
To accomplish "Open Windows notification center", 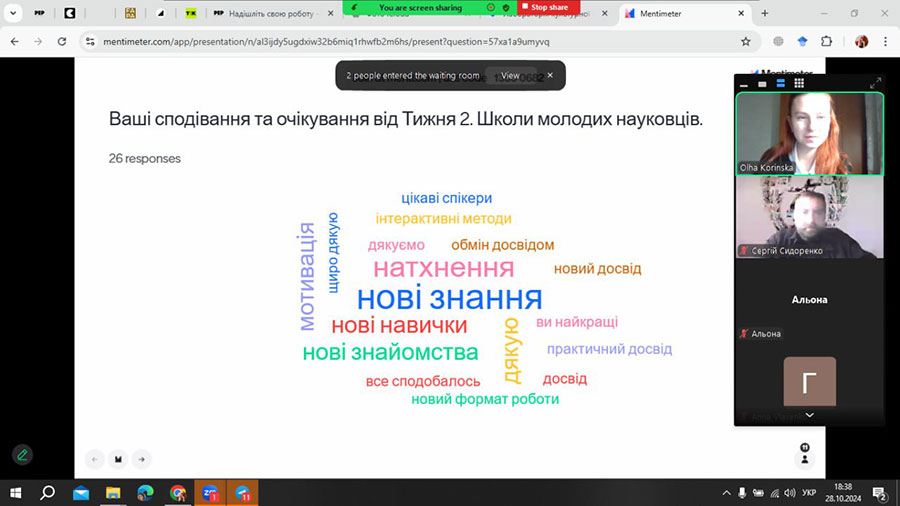I will (879, 493).
